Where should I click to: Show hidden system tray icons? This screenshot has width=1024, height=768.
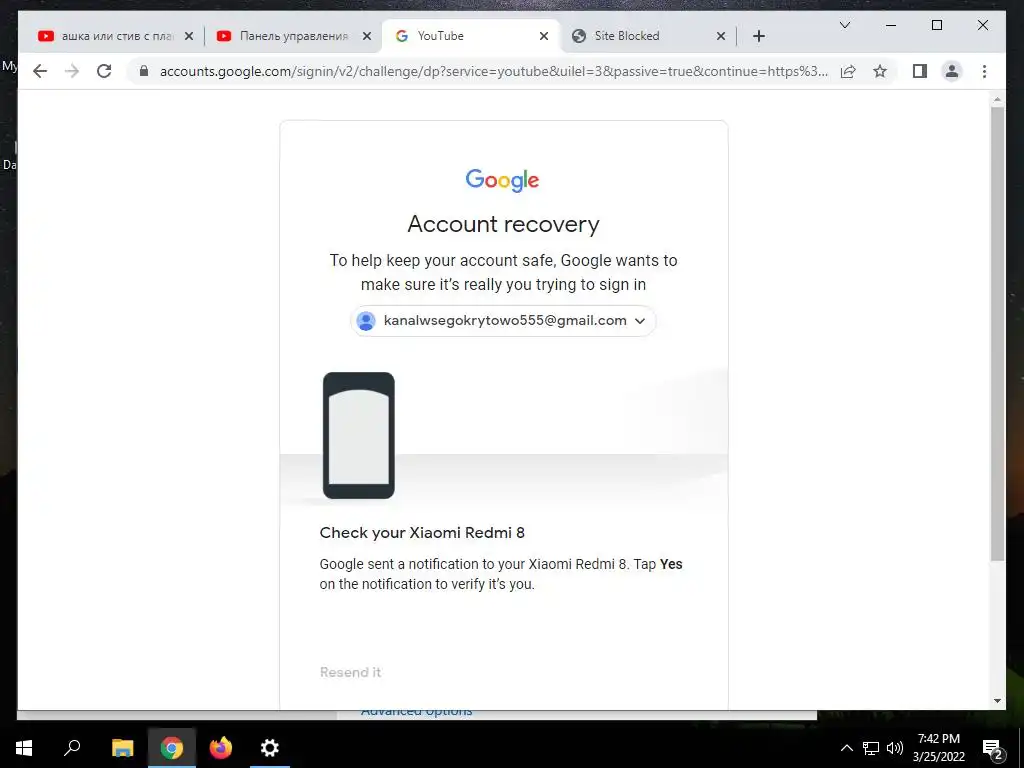(846, 748)
